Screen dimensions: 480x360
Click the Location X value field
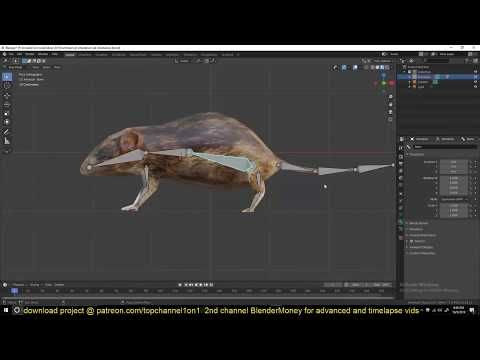pyautogui.click(x=454, y=162)
